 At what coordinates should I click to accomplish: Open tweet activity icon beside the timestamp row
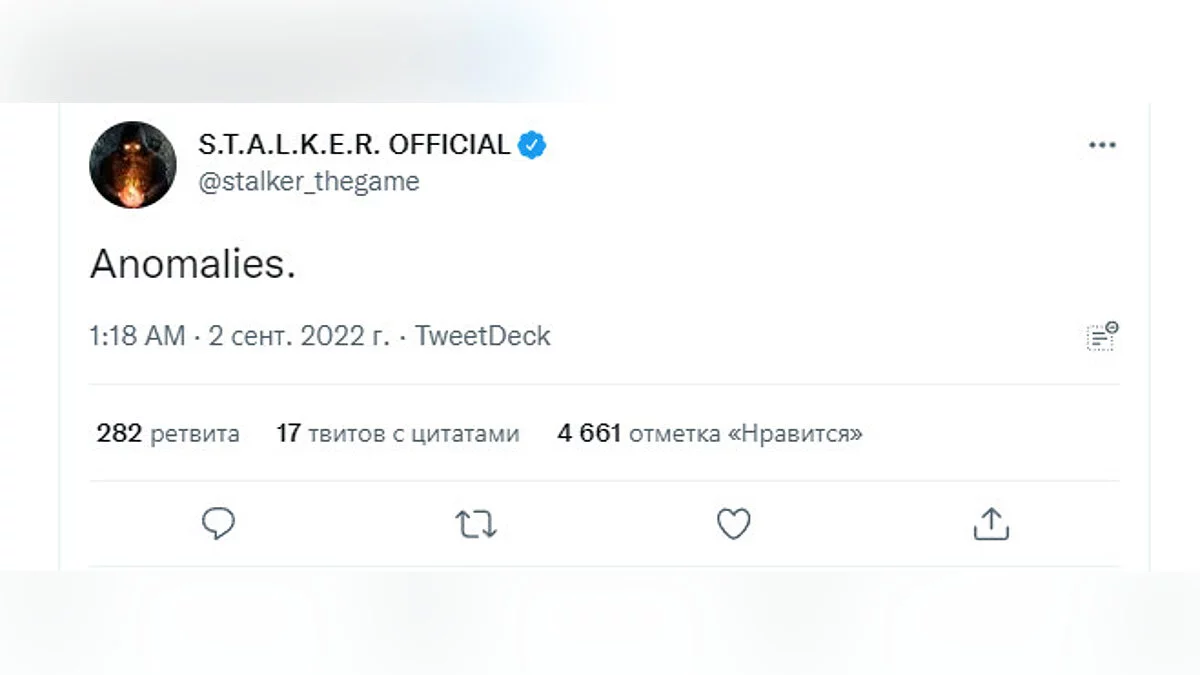pos(1102,336)
